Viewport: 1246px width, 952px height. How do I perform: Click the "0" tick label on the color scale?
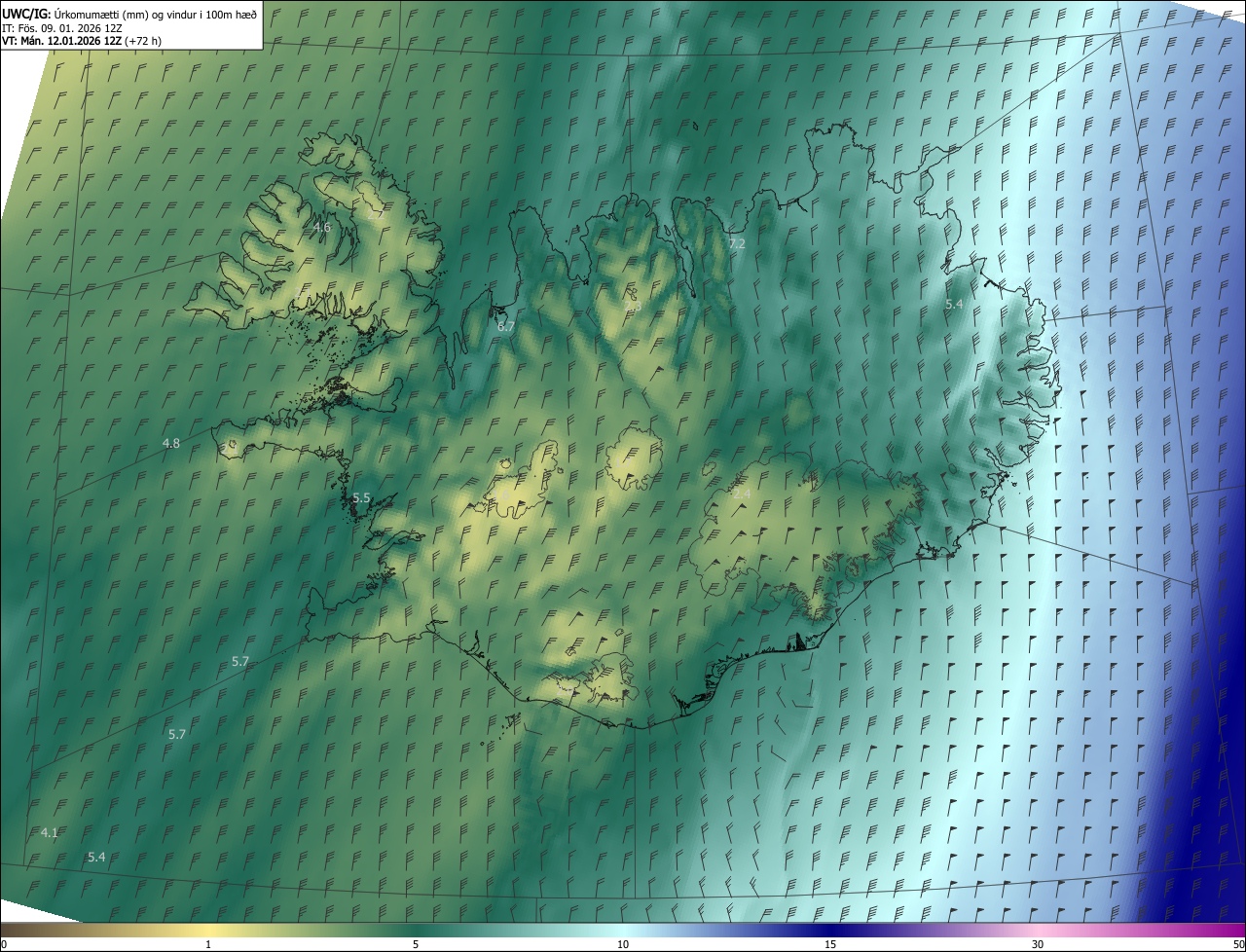[4, 944]
